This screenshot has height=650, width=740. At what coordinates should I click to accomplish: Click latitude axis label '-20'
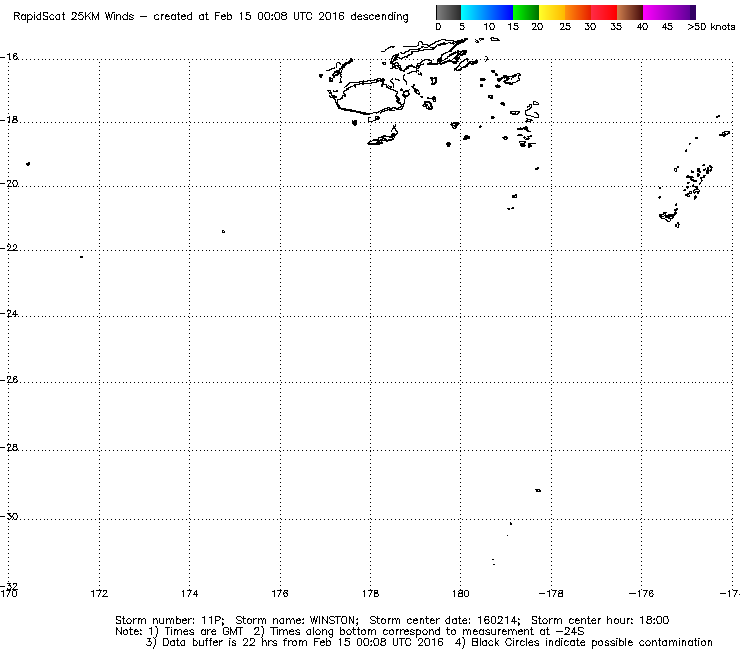coord(9,184)
